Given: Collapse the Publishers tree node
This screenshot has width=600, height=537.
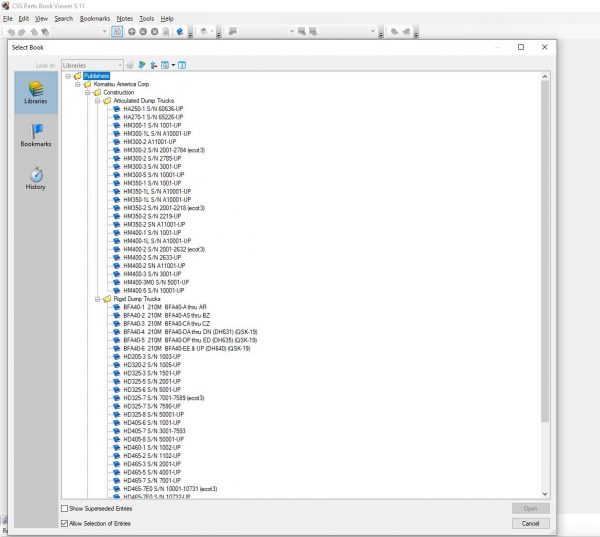Looking at the screenshot, I should (68, 76).
